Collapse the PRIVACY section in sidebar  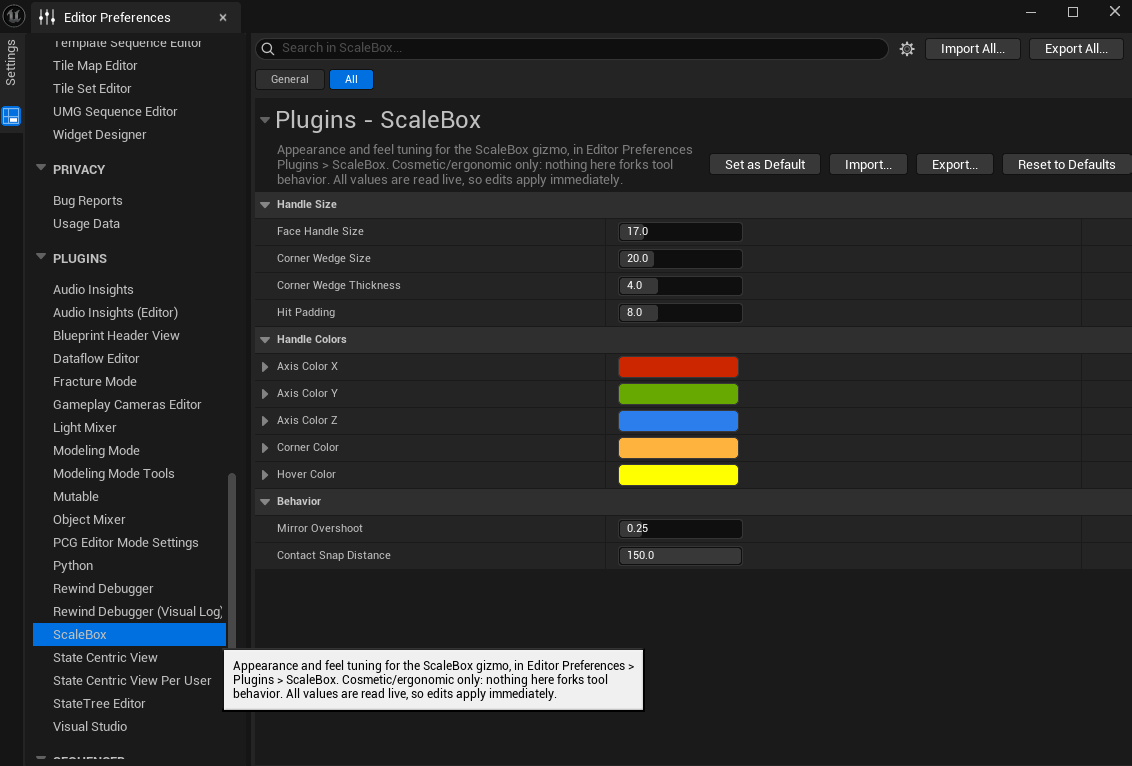click(41, 168)
